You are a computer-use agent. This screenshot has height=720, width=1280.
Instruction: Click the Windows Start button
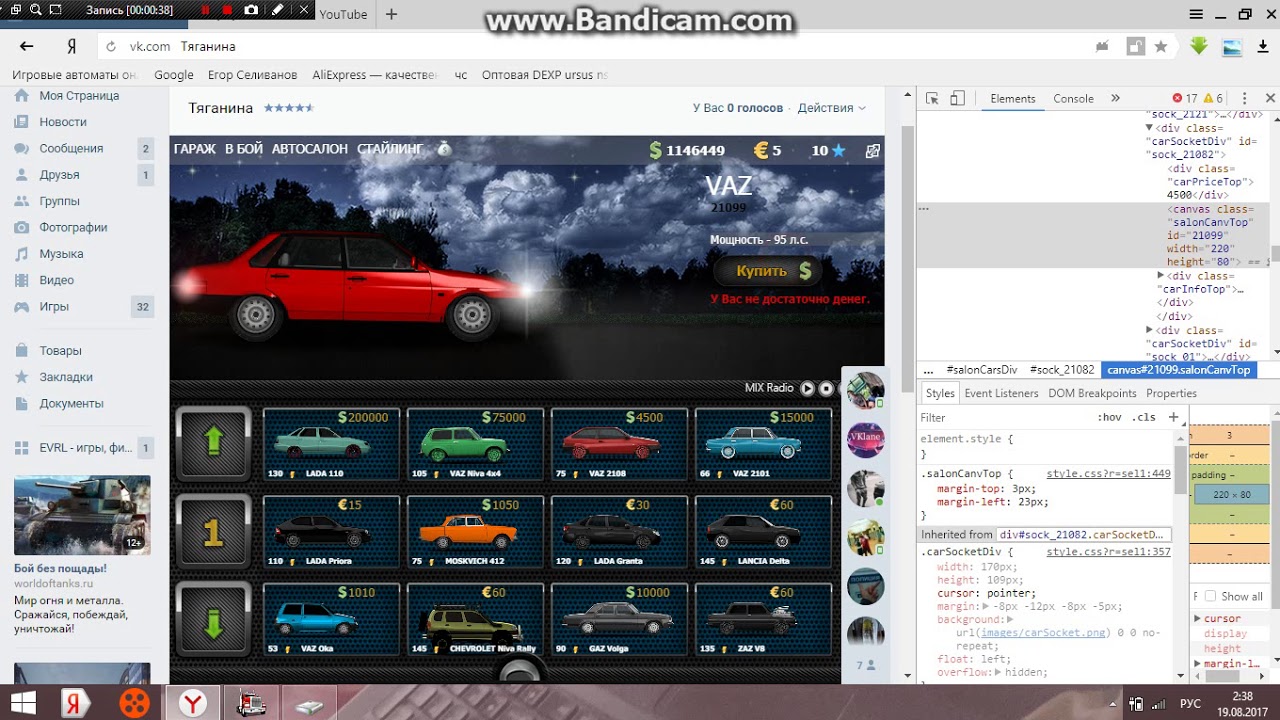click(x=22, y=702)
